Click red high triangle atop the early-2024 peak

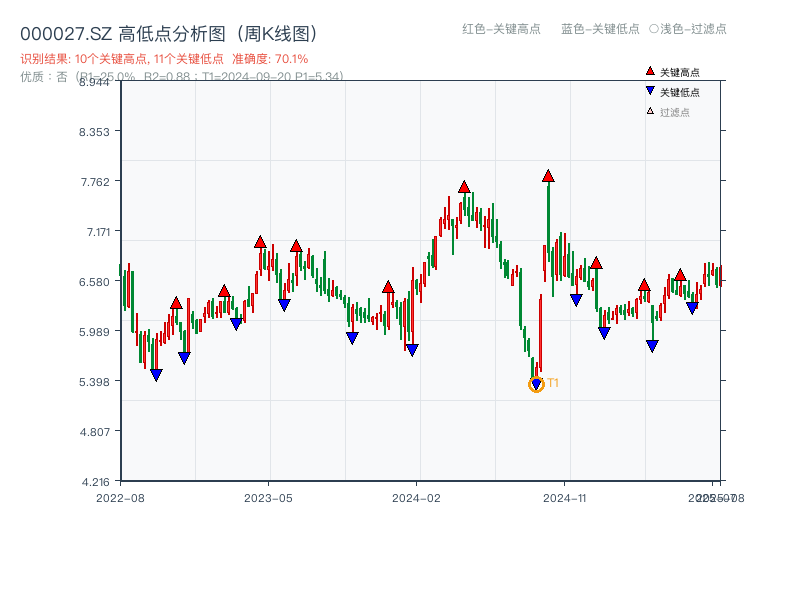(464, 187)
